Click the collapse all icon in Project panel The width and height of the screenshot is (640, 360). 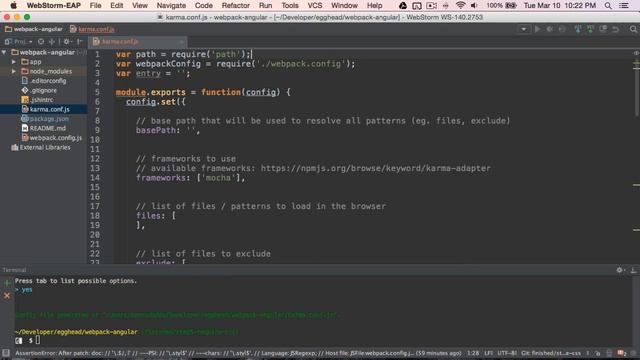[x=52, y=42]
